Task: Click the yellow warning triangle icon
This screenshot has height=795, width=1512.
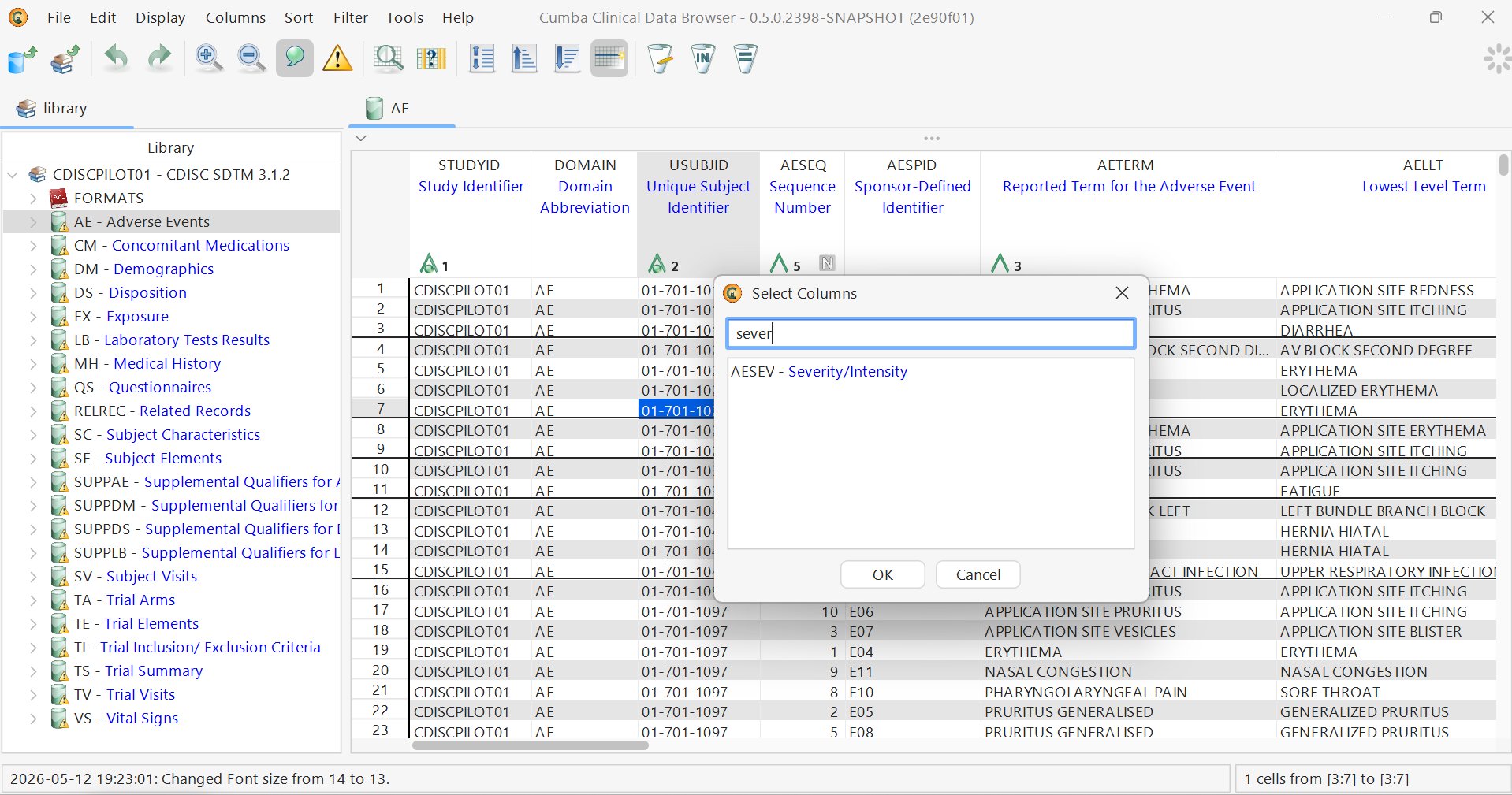Action: point(337,58)
